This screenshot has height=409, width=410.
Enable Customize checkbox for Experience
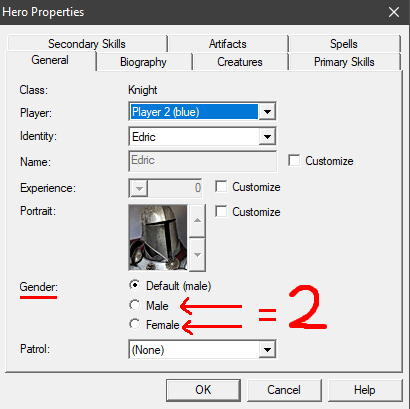tap(221, 187)
